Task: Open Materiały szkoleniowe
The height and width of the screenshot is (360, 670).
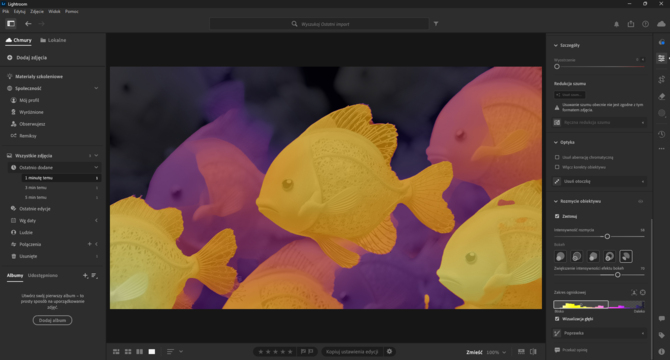Action: coord(39,76)
